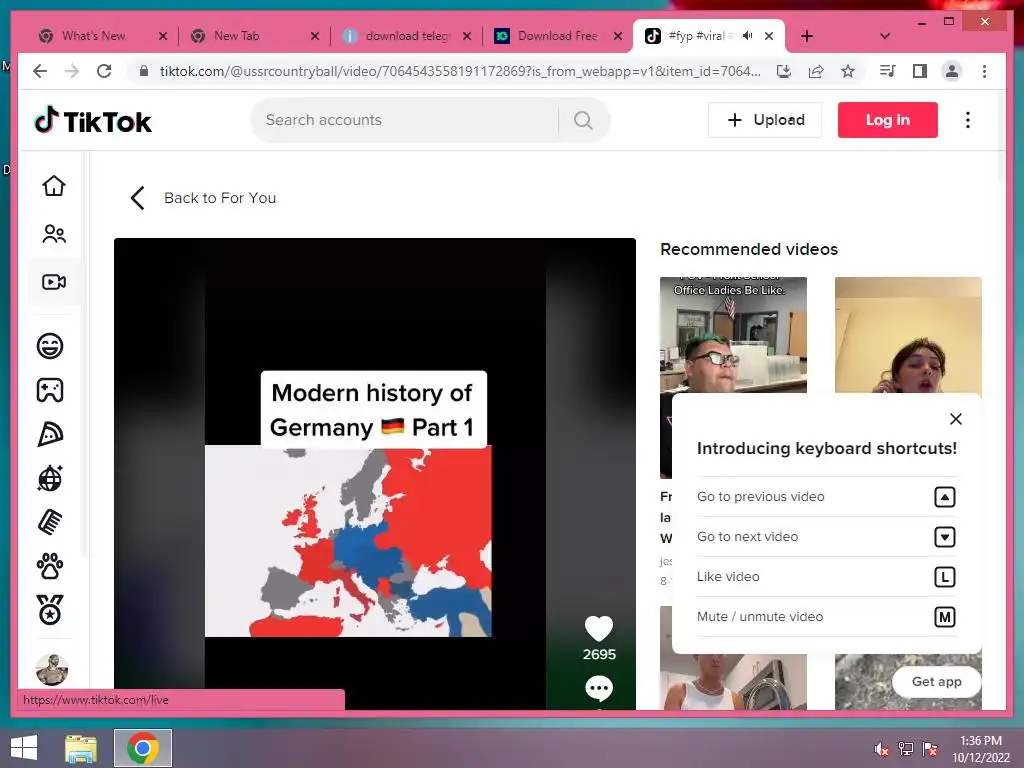Screen dimensions: 1024x768
Task: Select the Dance disco ball category icon
Action: (x=50, y=479)
